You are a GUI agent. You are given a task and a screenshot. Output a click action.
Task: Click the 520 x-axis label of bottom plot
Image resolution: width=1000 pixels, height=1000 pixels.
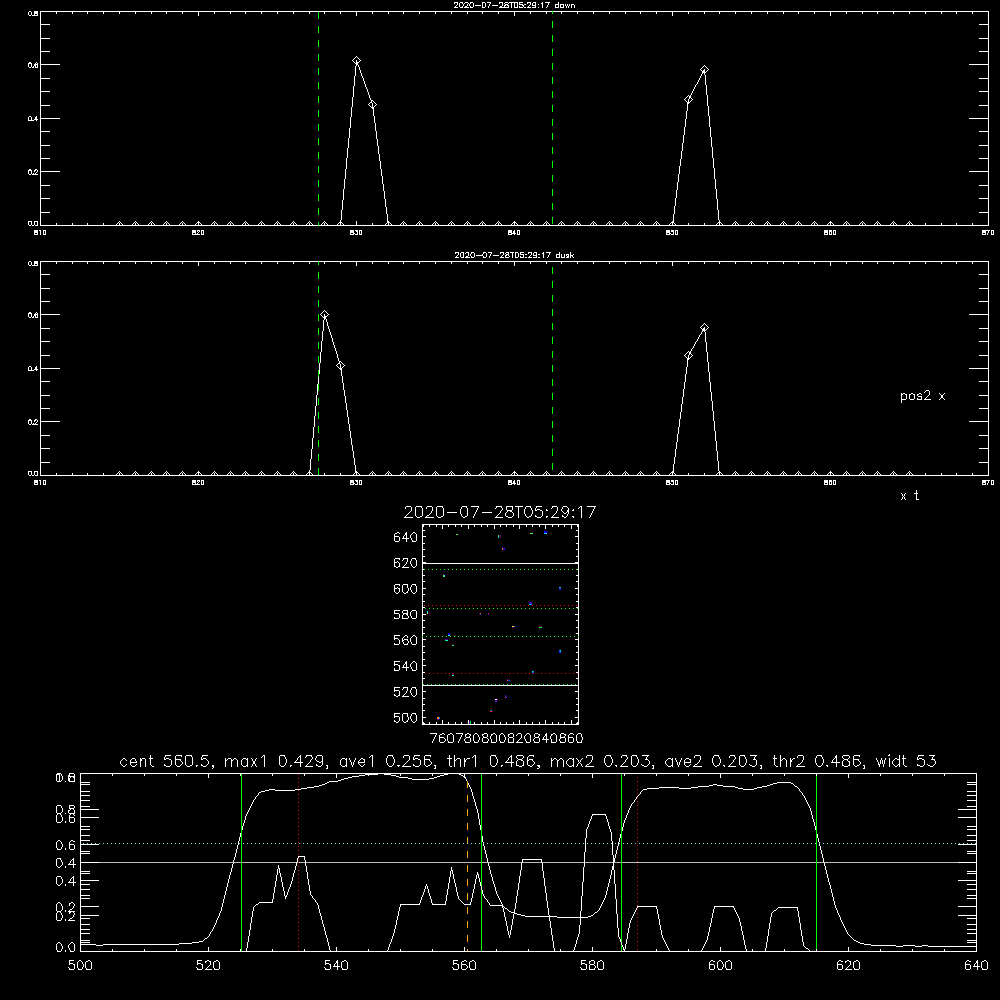pos(208,966)
